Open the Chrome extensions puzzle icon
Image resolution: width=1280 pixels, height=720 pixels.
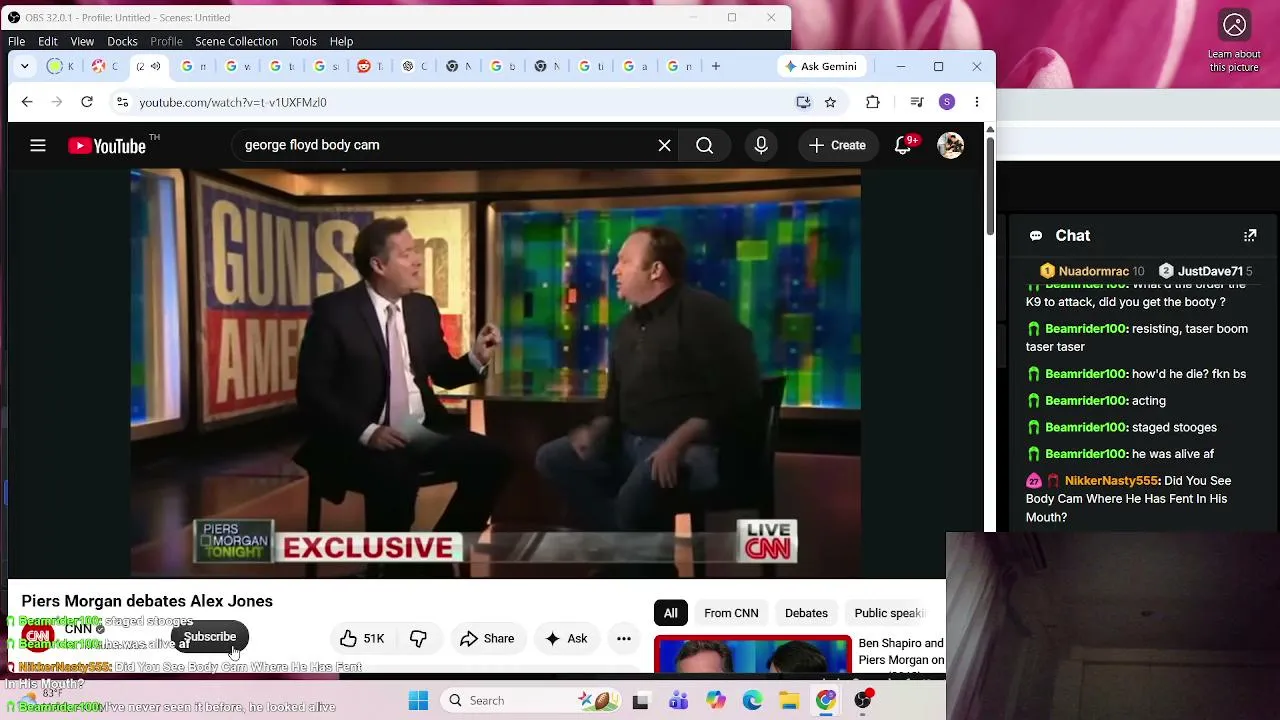[873, 102]
